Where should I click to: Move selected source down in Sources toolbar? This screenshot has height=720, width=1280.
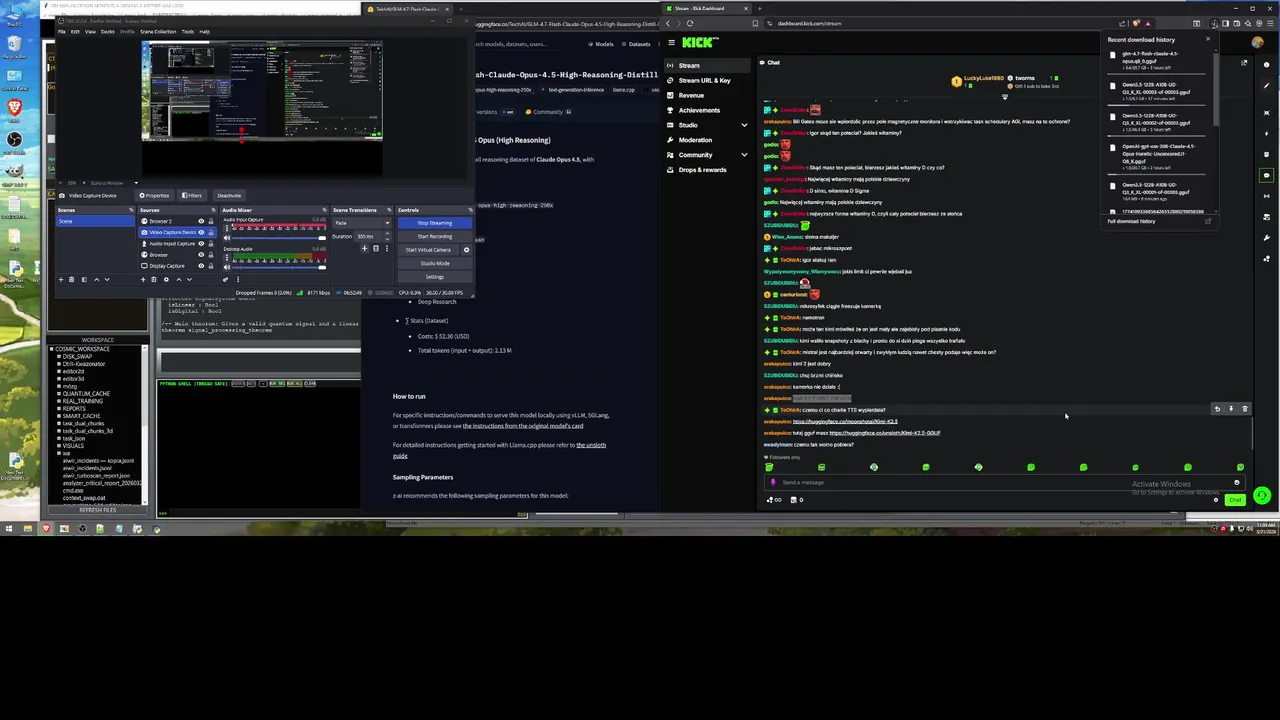pyautogui.click(x=189, y=280)
